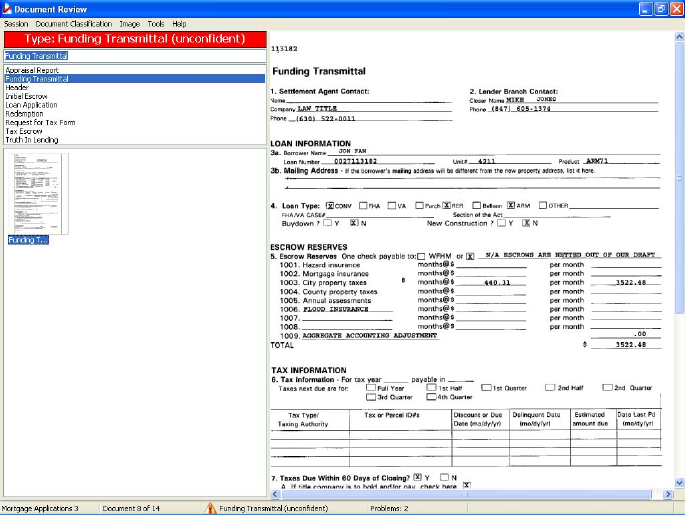This screenshot has height=515, width=685.
Task: Close the Document Review window
Action: point(675,8)
